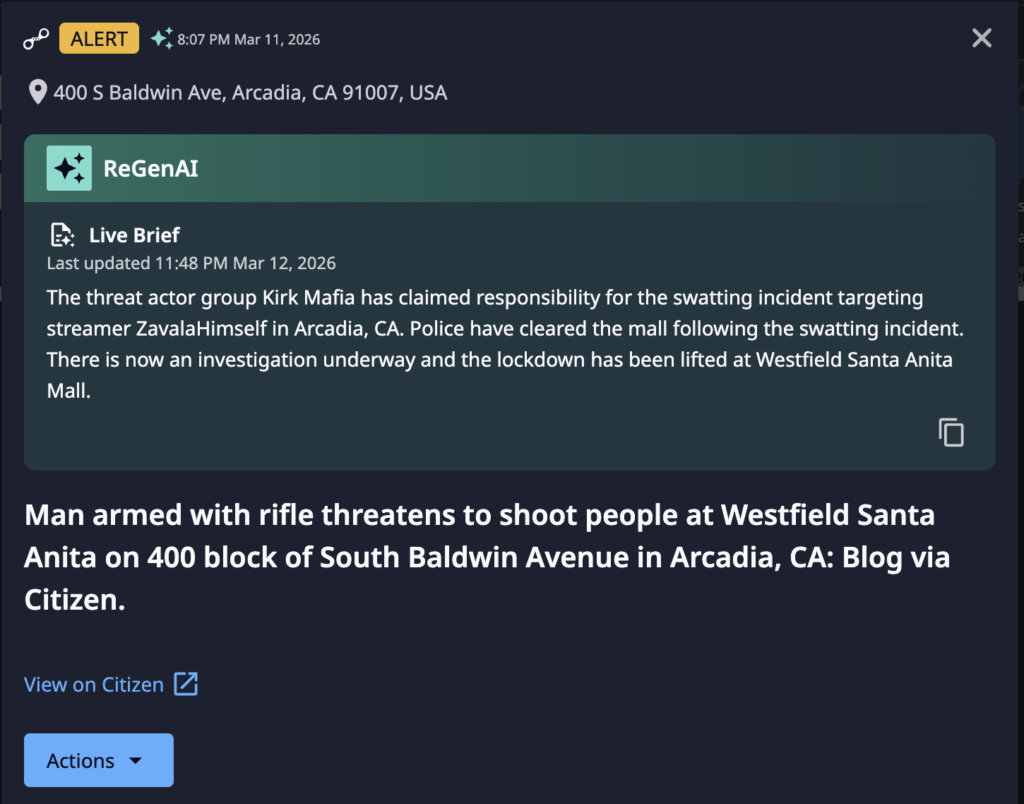
Task: Click the location pin icon
Action: tap(38, 93)
